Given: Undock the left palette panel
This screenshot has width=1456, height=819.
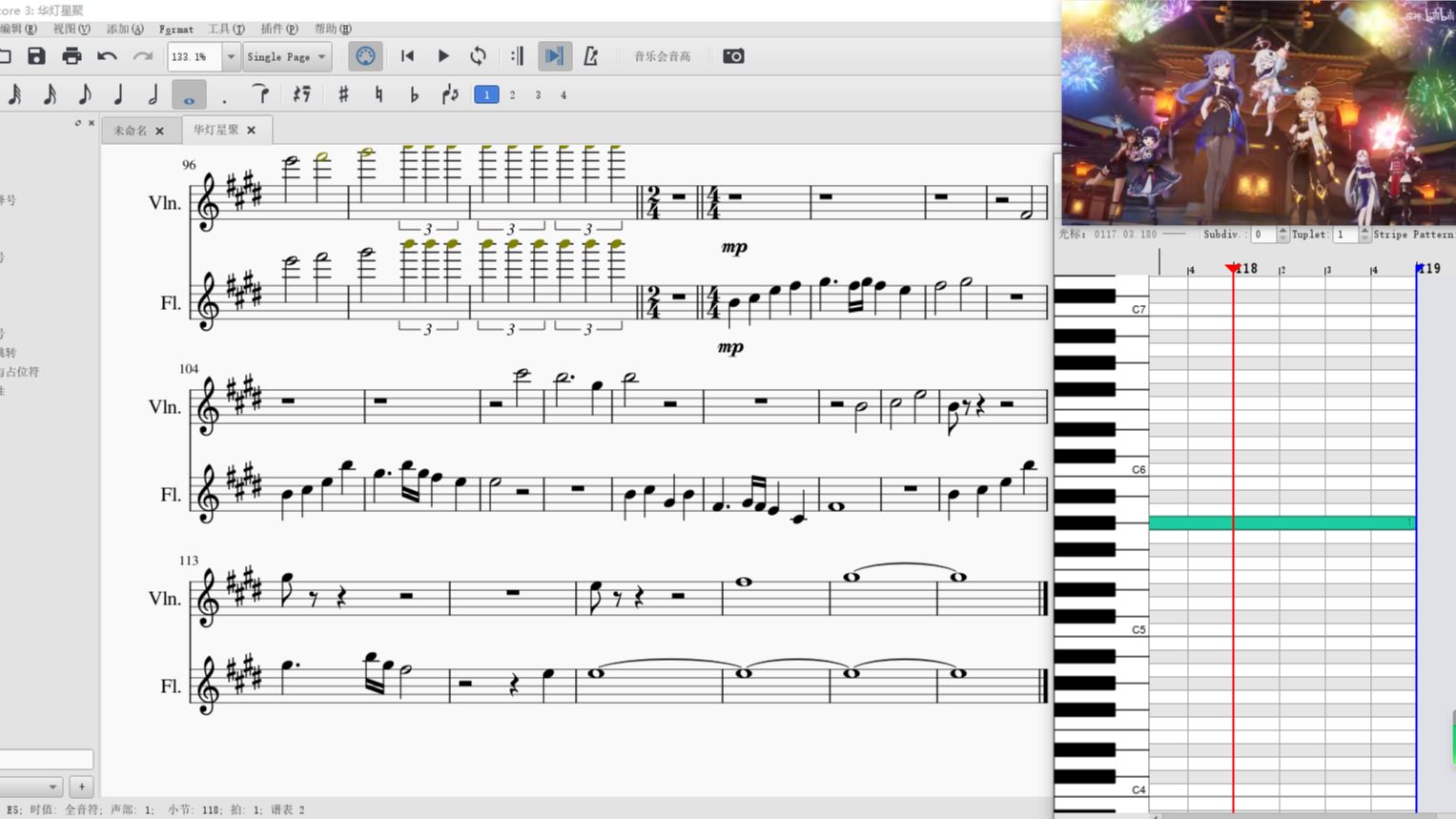Looking at the screenshot, I should pos(78,123).
